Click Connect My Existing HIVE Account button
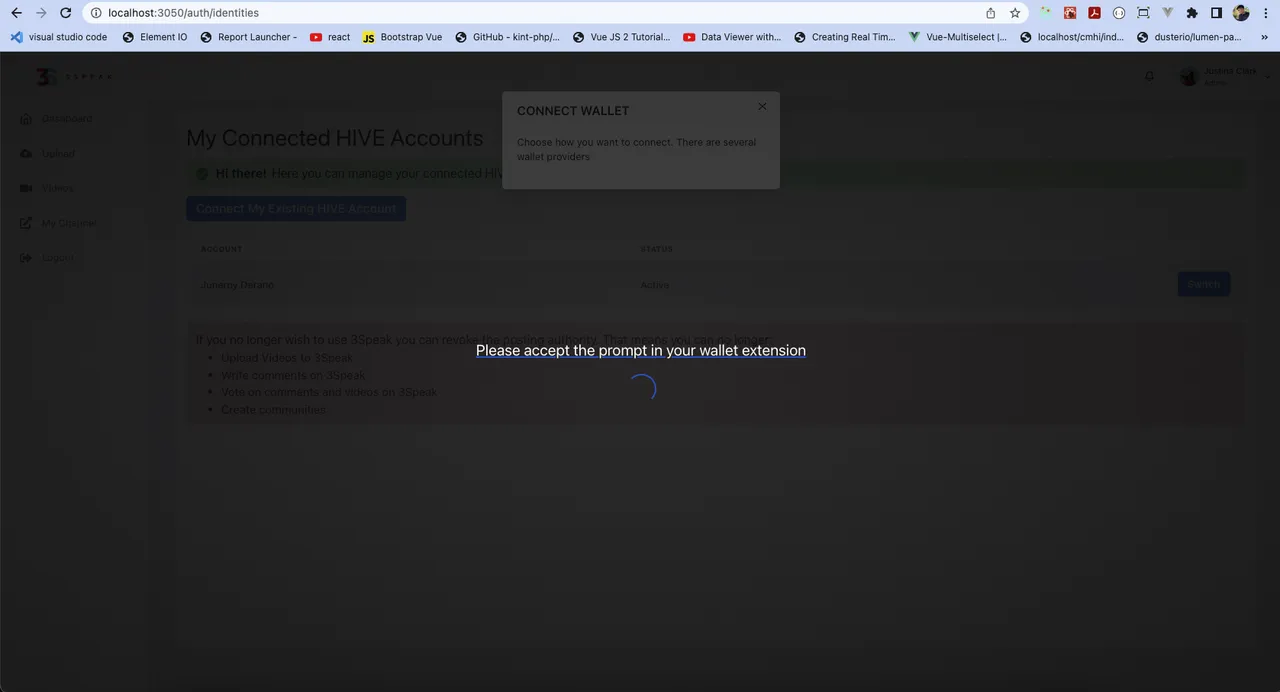 tap(296, 208)
